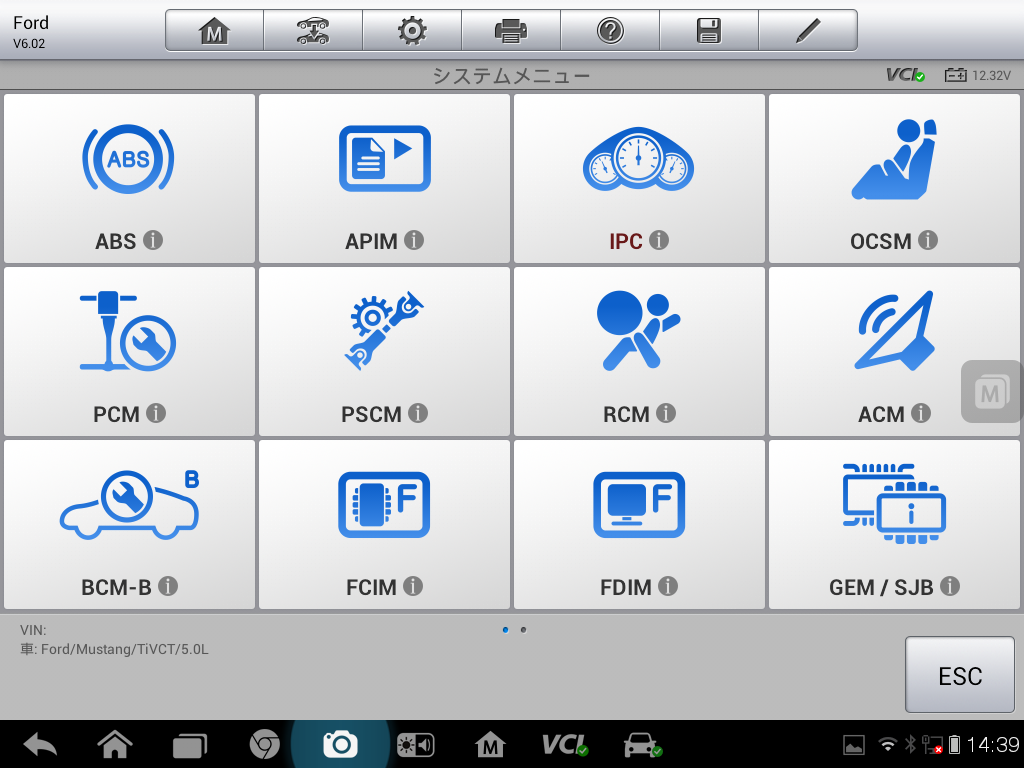This screenshot has height=768, width=1024.
Task: Select the IPC instrument cluster tile
Action: 639,178
